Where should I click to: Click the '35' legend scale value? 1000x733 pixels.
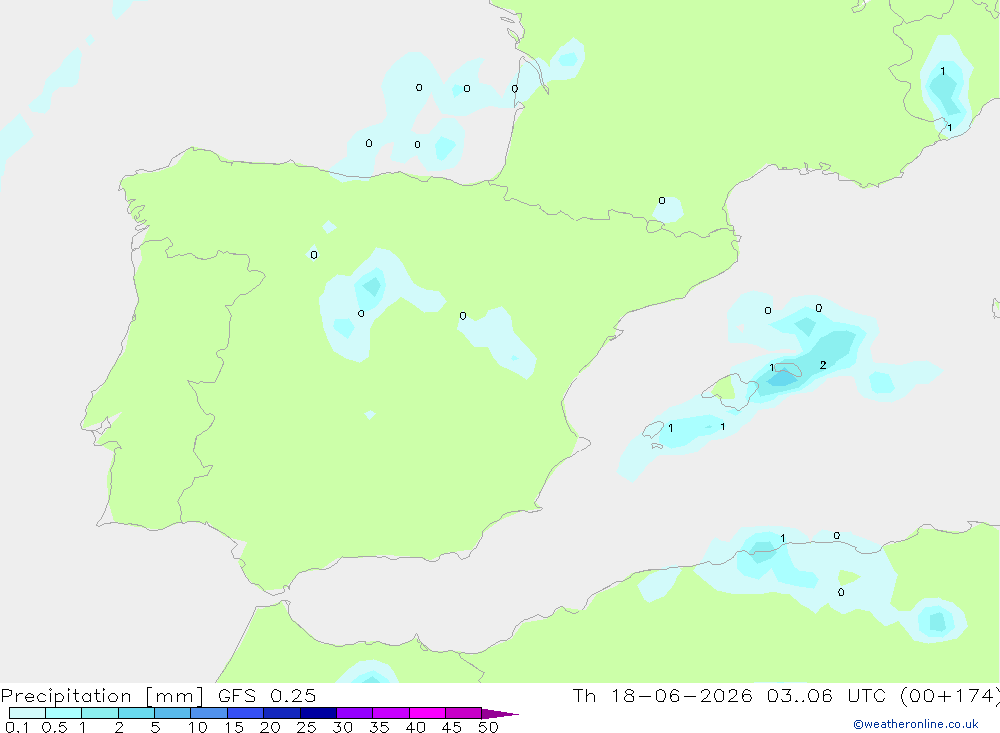379,727
